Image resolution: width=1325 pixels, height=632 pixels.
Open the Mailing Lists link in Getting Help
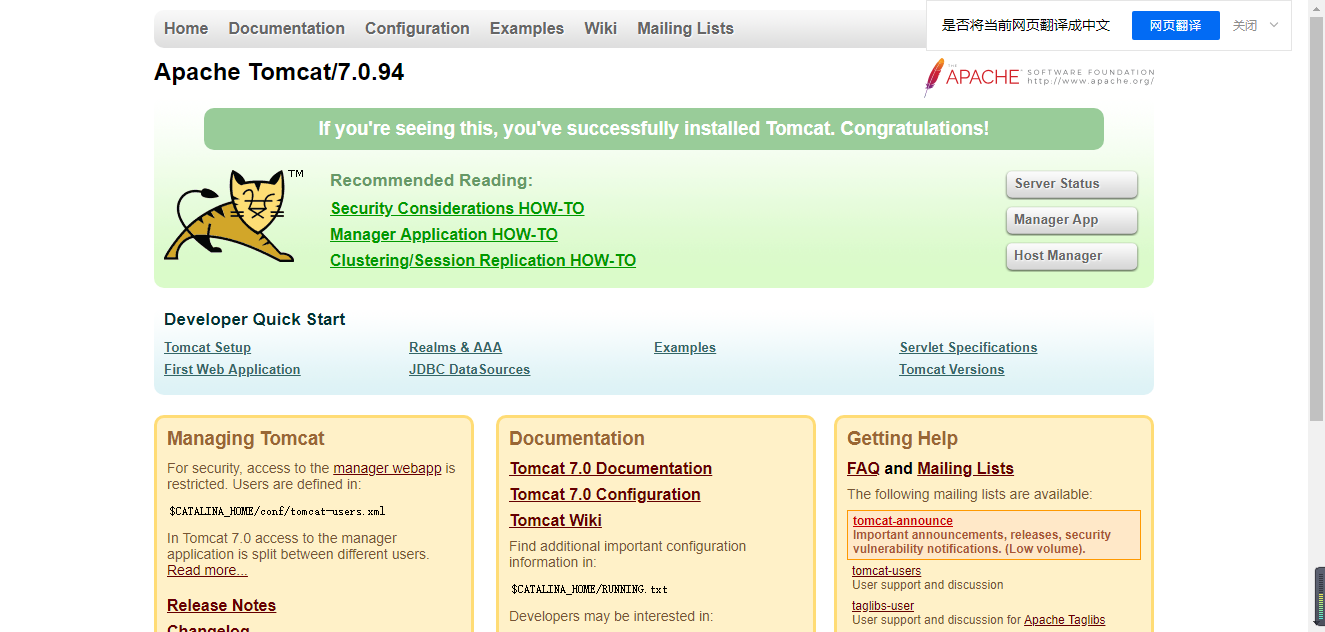click(x=965, y=468)
